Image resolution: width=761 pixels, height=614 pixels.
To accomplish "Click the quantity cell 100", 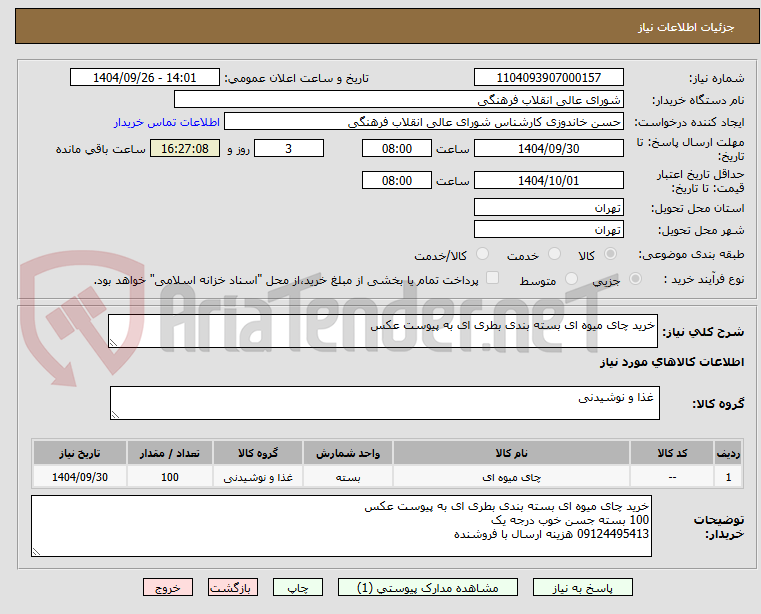I will coord(169,477).
